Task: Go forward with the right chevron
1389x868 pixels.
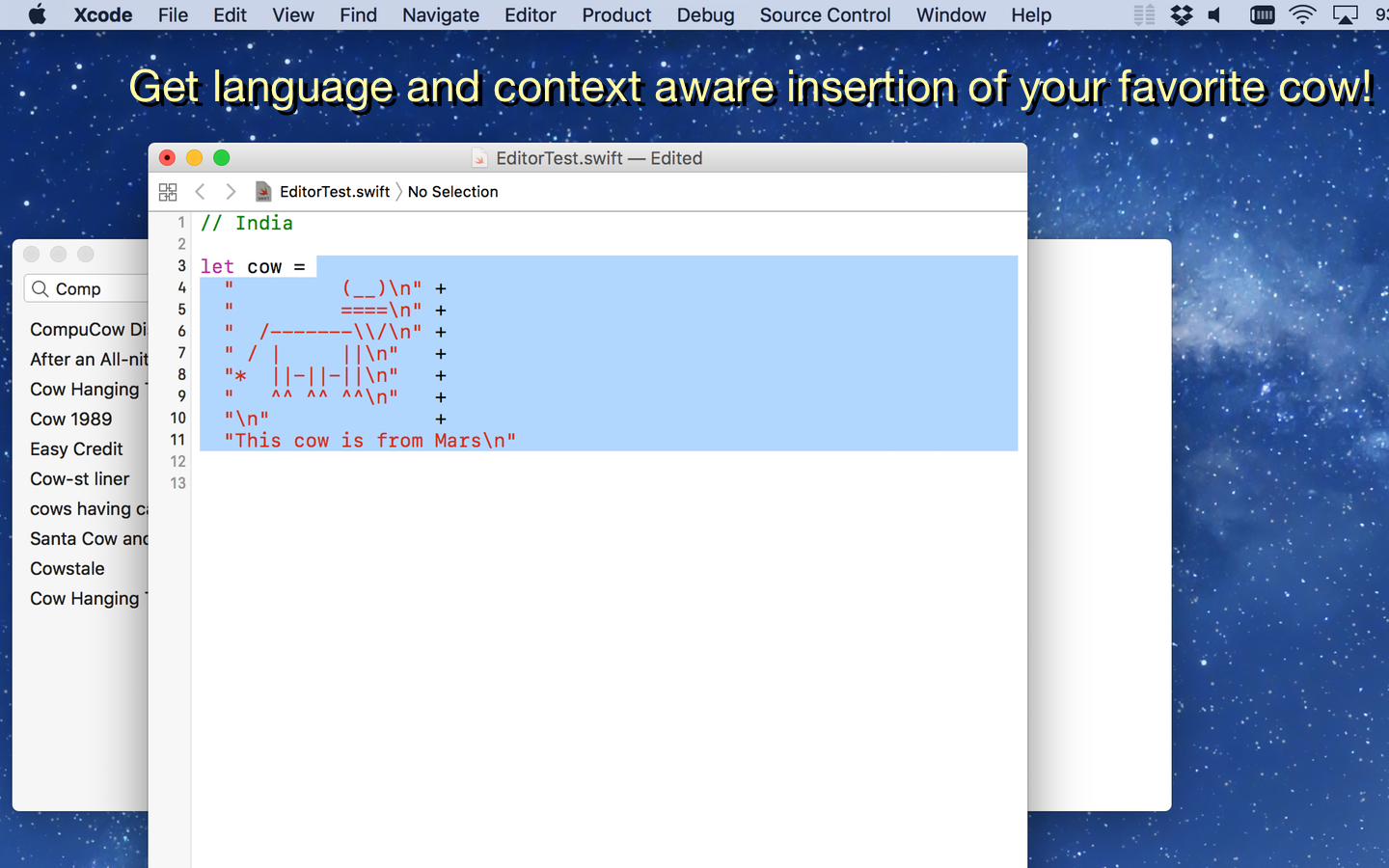Action: 231,192
